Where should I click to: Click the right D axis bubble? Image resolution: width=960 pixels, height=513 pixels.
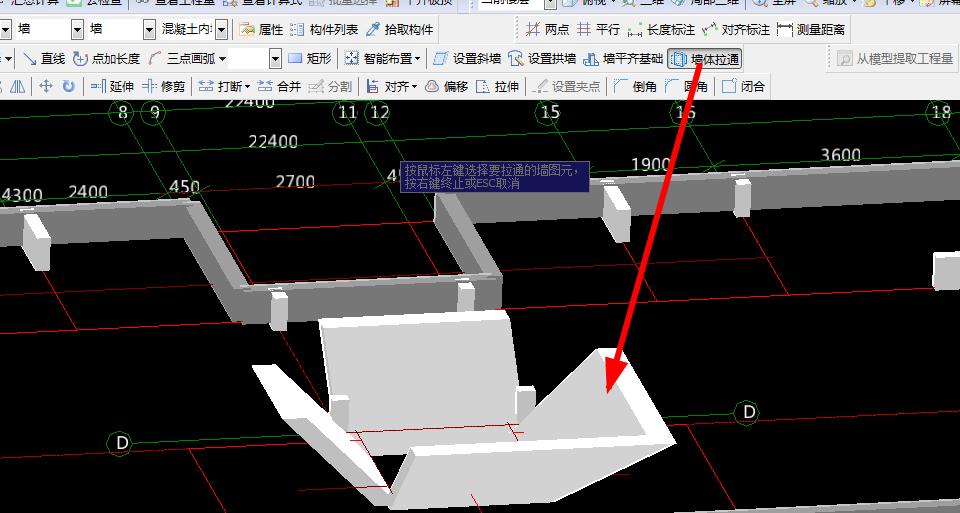point(748,412)
